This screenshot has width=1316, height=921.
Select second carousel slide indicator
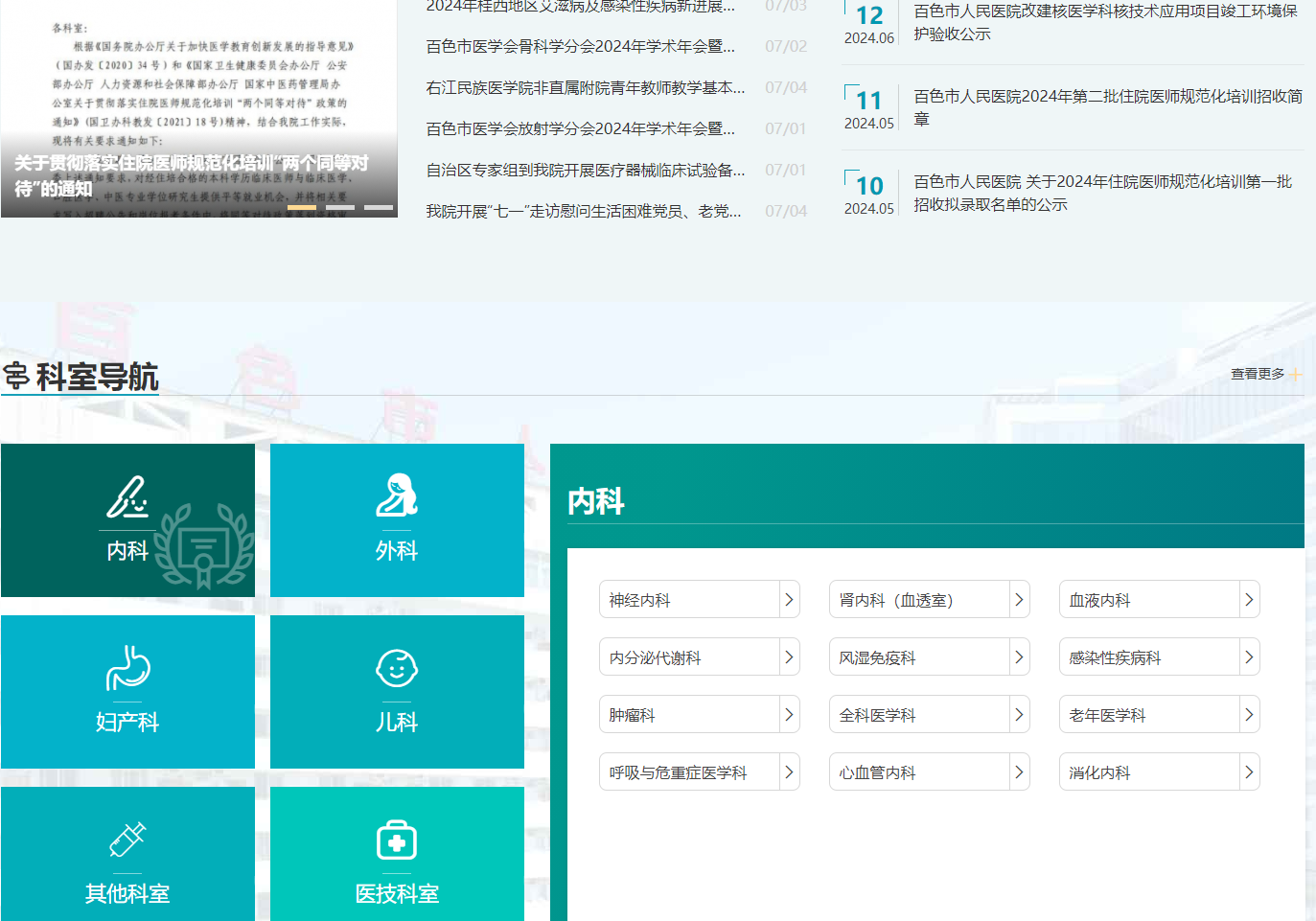340,207
